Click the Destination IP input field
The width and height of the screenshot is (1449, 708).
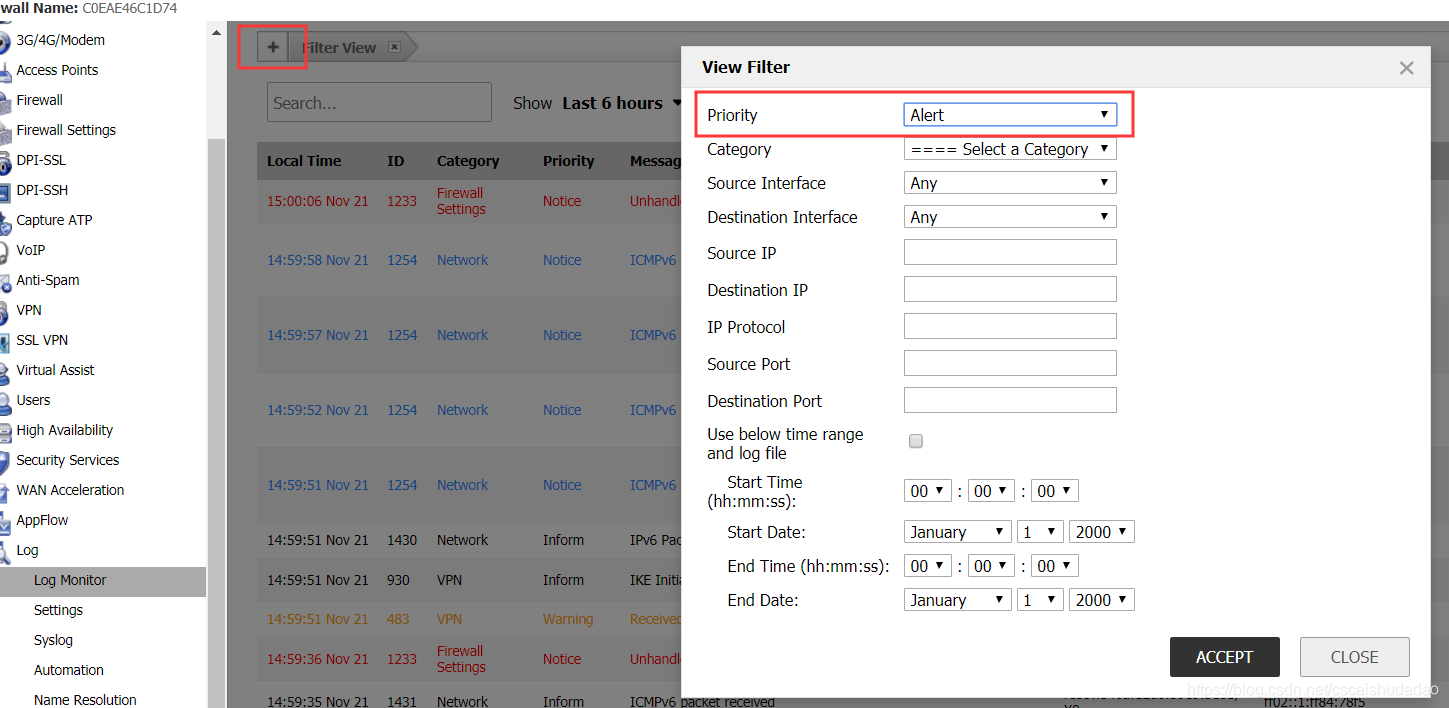coord(1010,289)
